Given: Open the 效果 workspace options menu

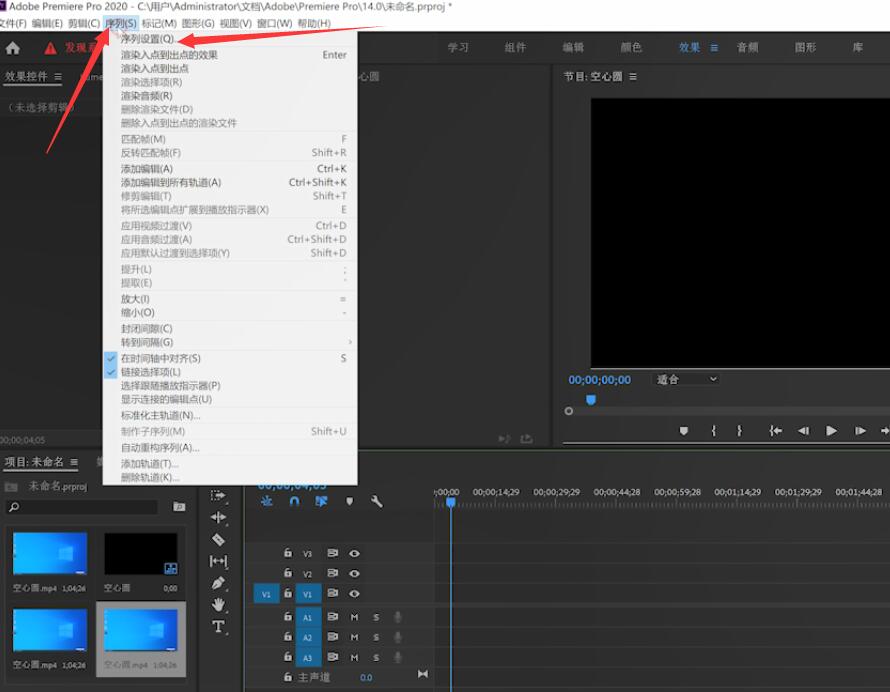Looking at the screenshot, I should [714, 48].
